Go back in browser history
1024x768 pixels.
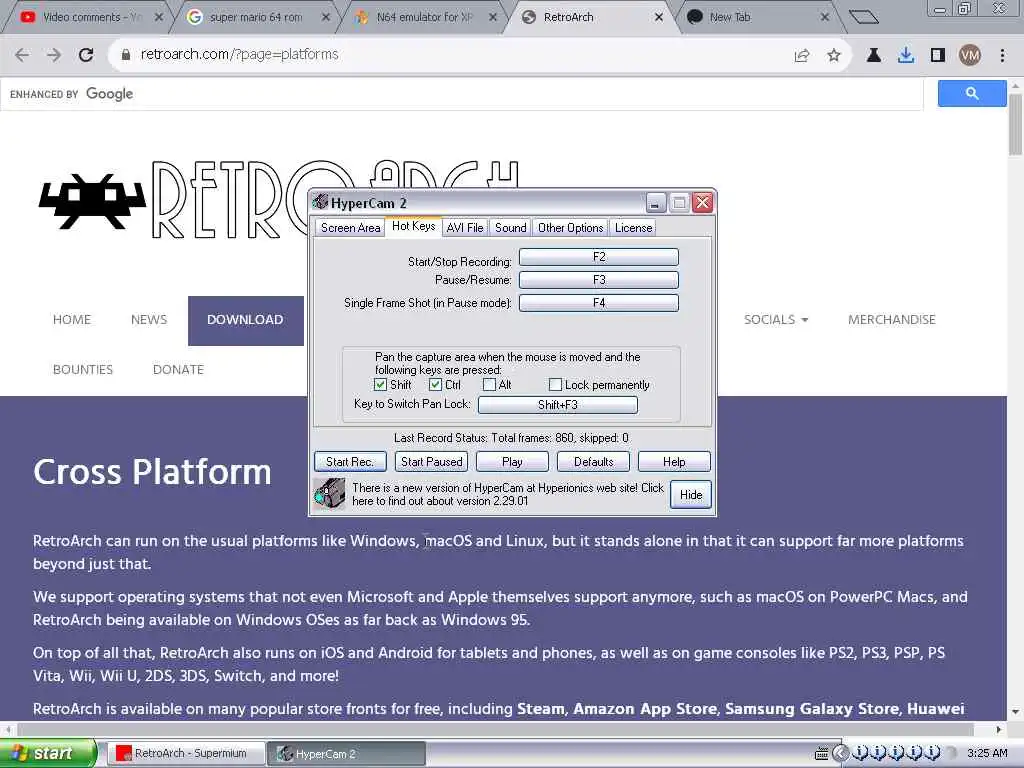pos(22,55)
